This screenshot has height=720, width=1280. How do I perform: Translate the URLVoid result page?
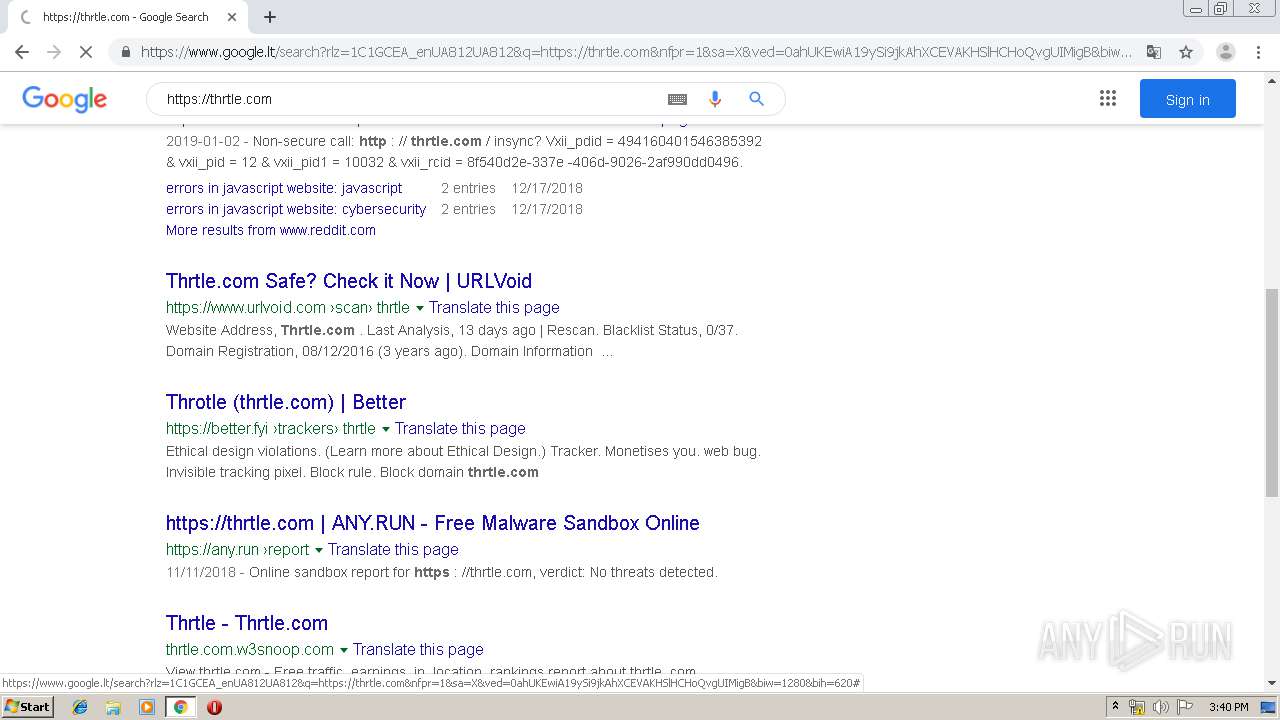[494, 308]
